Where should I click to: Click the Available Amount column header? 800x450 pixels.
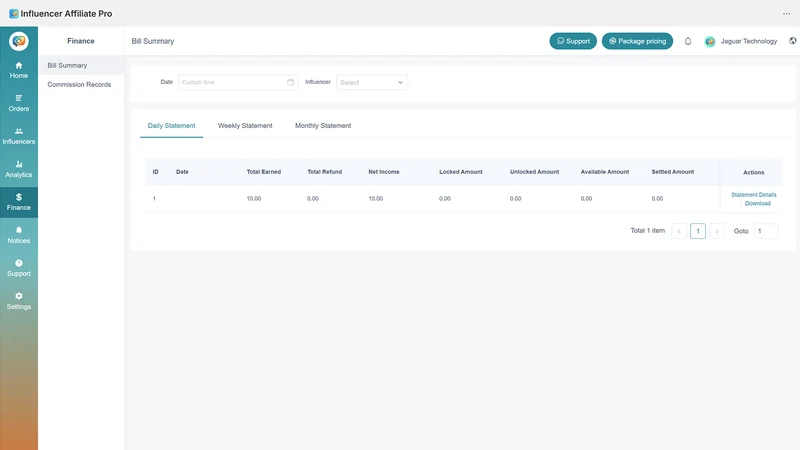[x=605, y=172]
